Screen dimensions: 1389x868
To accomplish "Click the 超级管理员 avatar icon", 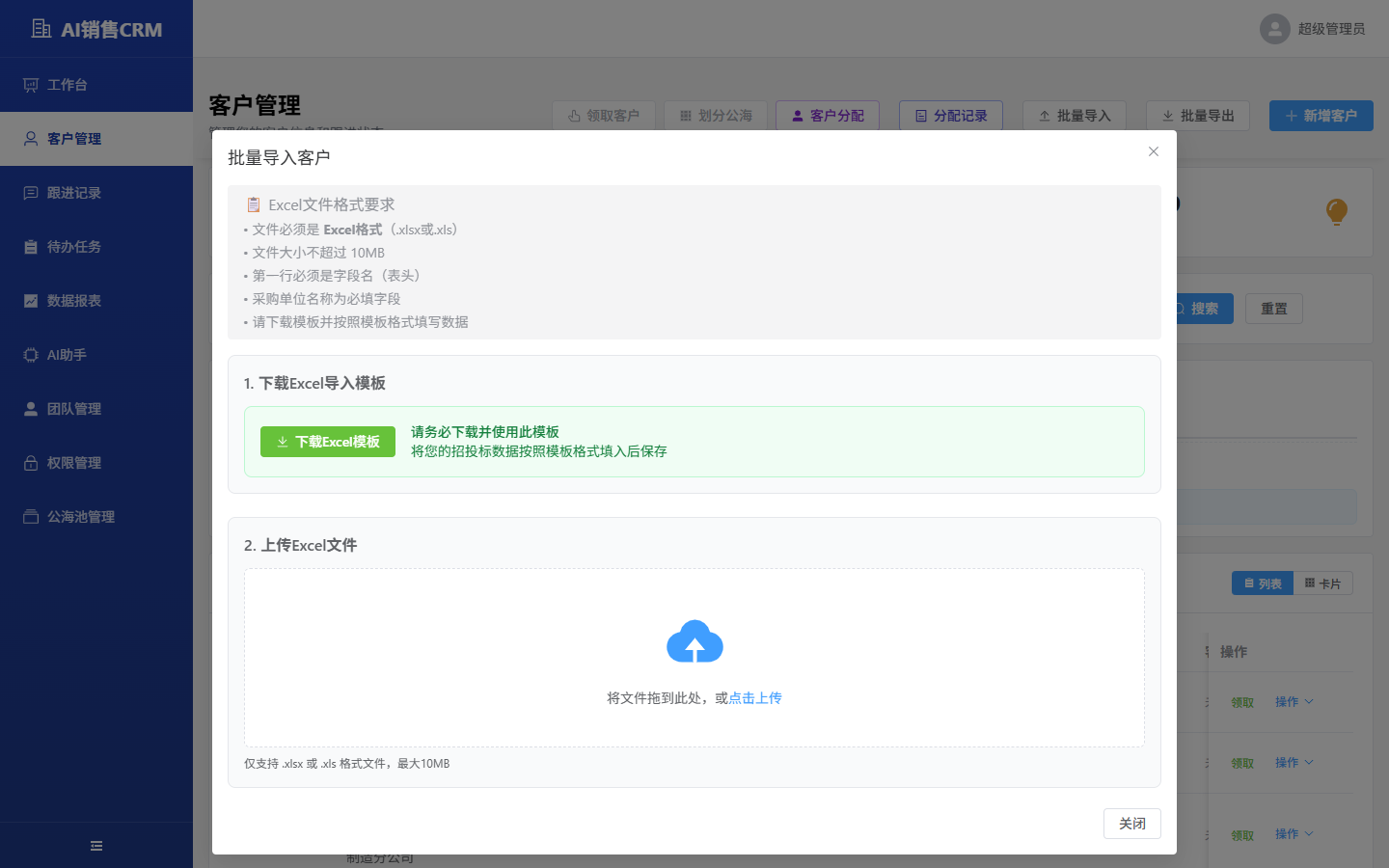I will click(x=1275, y=29).
